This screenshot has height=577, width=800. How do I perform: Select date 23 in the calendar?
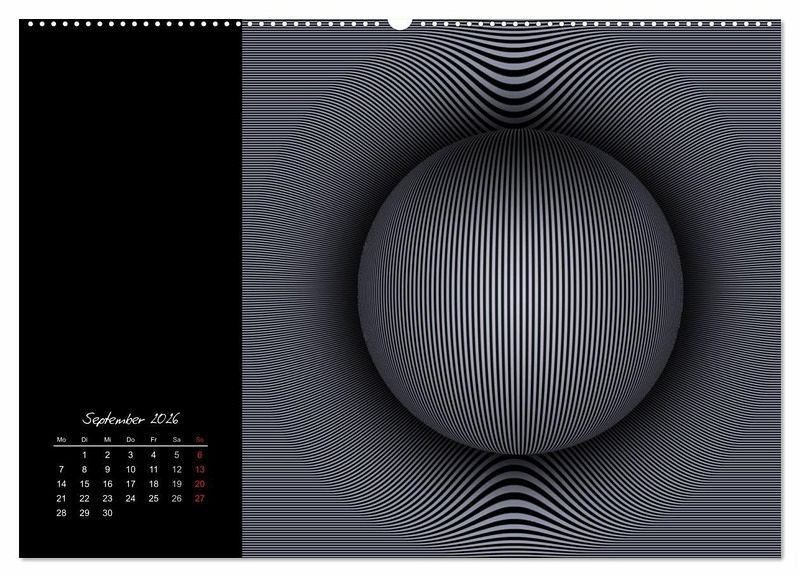pyautogui.click(x=107, y=498)
